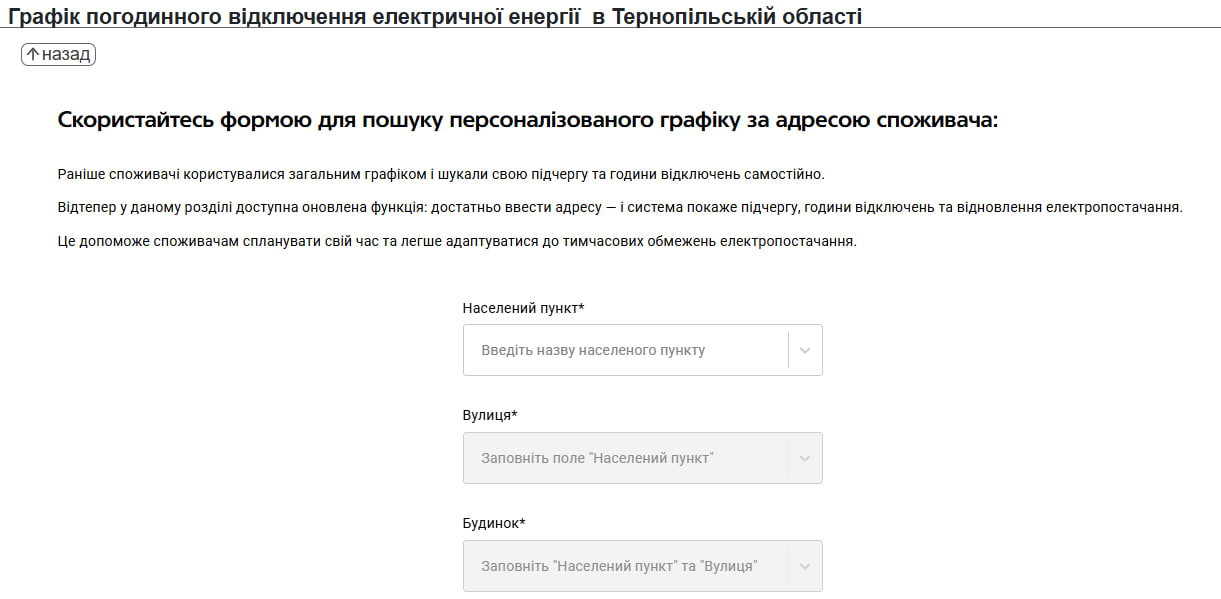Click the vertical separator in Вулиця combo box
The image size is (1221, 599).
click(x=788, y=458)
